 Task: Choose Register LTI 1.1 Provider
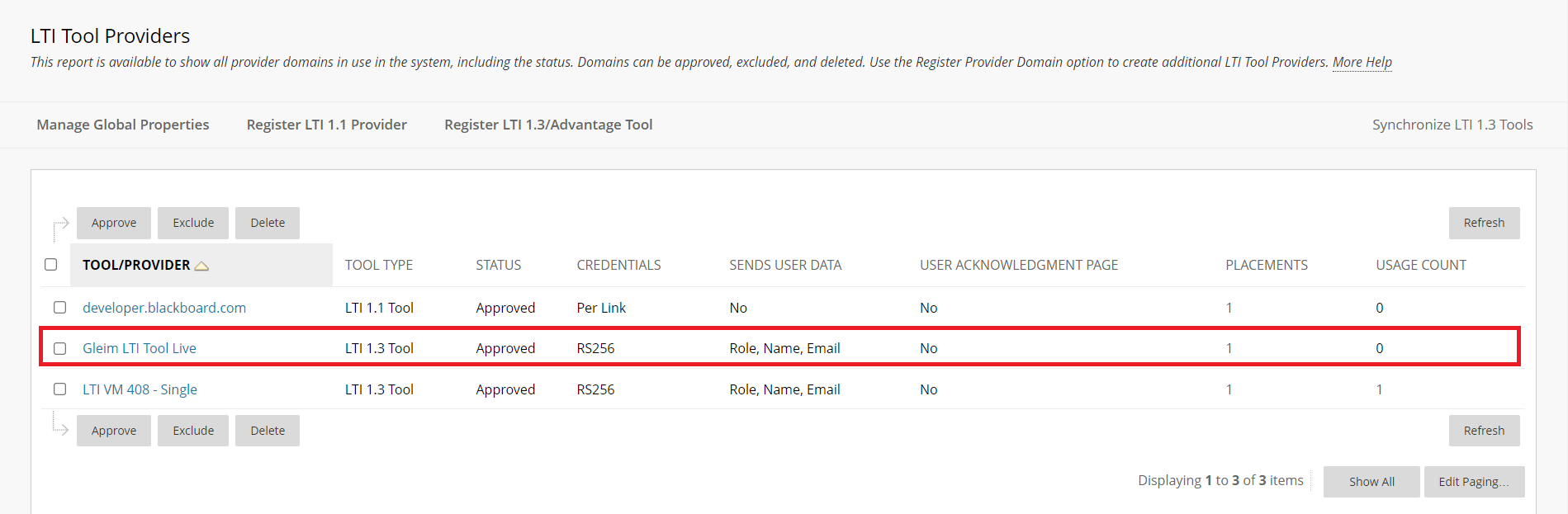pyautogui.click(x=327, y=125)
